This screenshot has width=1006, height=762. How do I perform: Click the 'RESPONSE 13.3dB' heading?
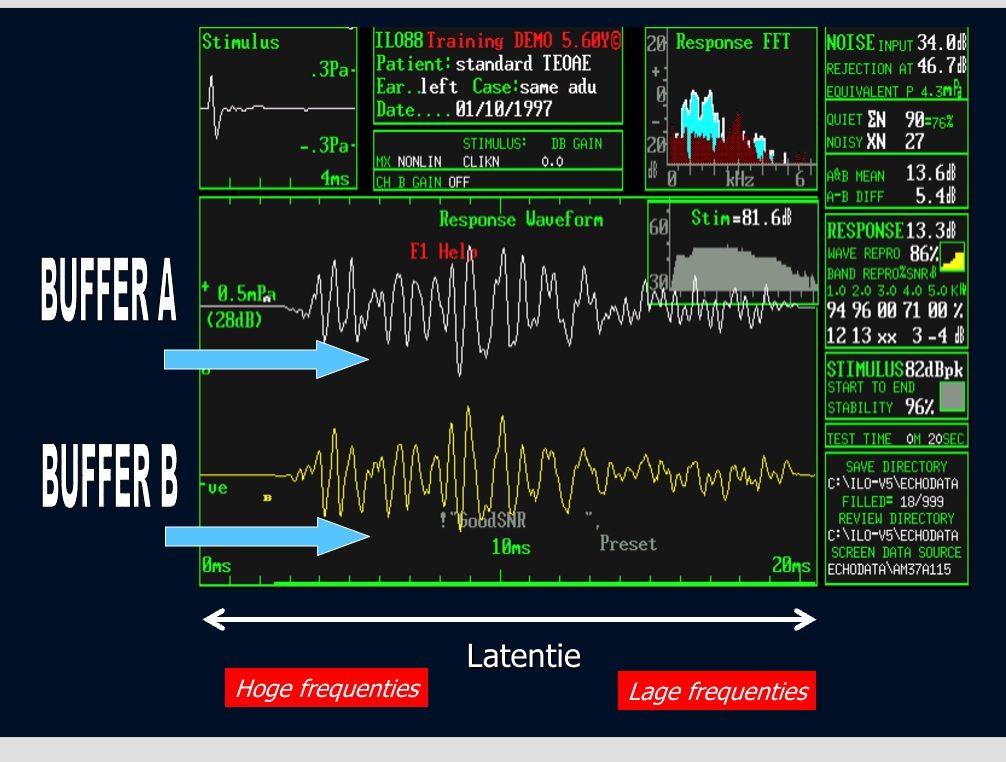(x=891, y=230)
